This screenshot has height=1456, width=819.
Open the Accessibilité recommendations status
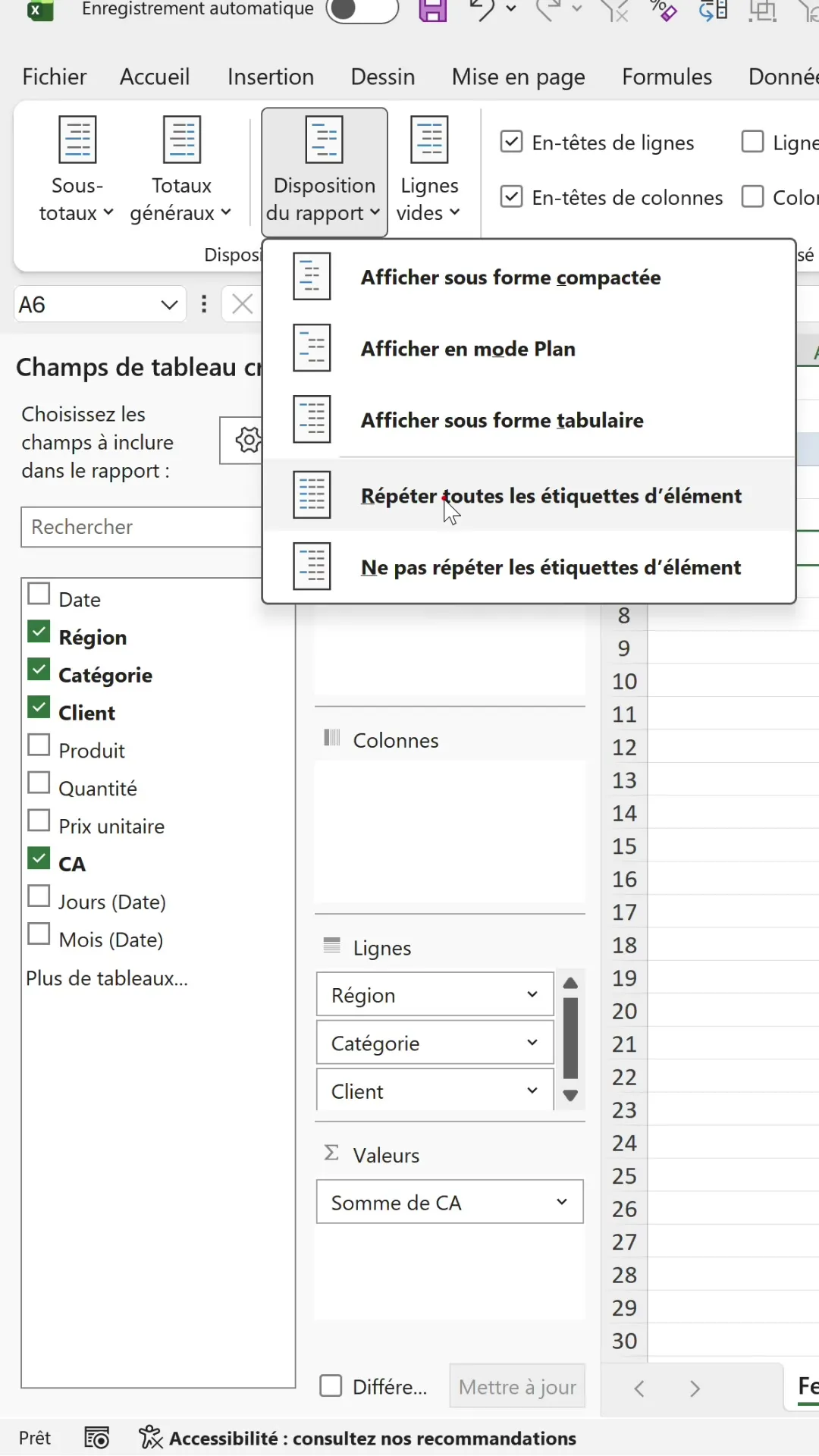[358, 1438]
